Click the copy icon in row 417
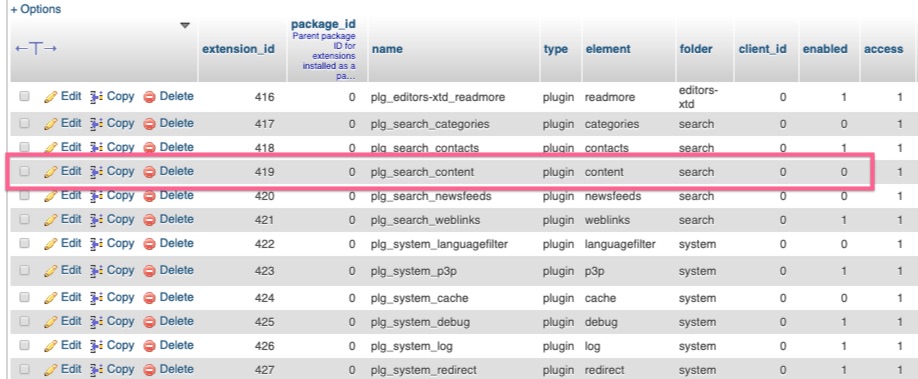918x379 pixels. 96,124
